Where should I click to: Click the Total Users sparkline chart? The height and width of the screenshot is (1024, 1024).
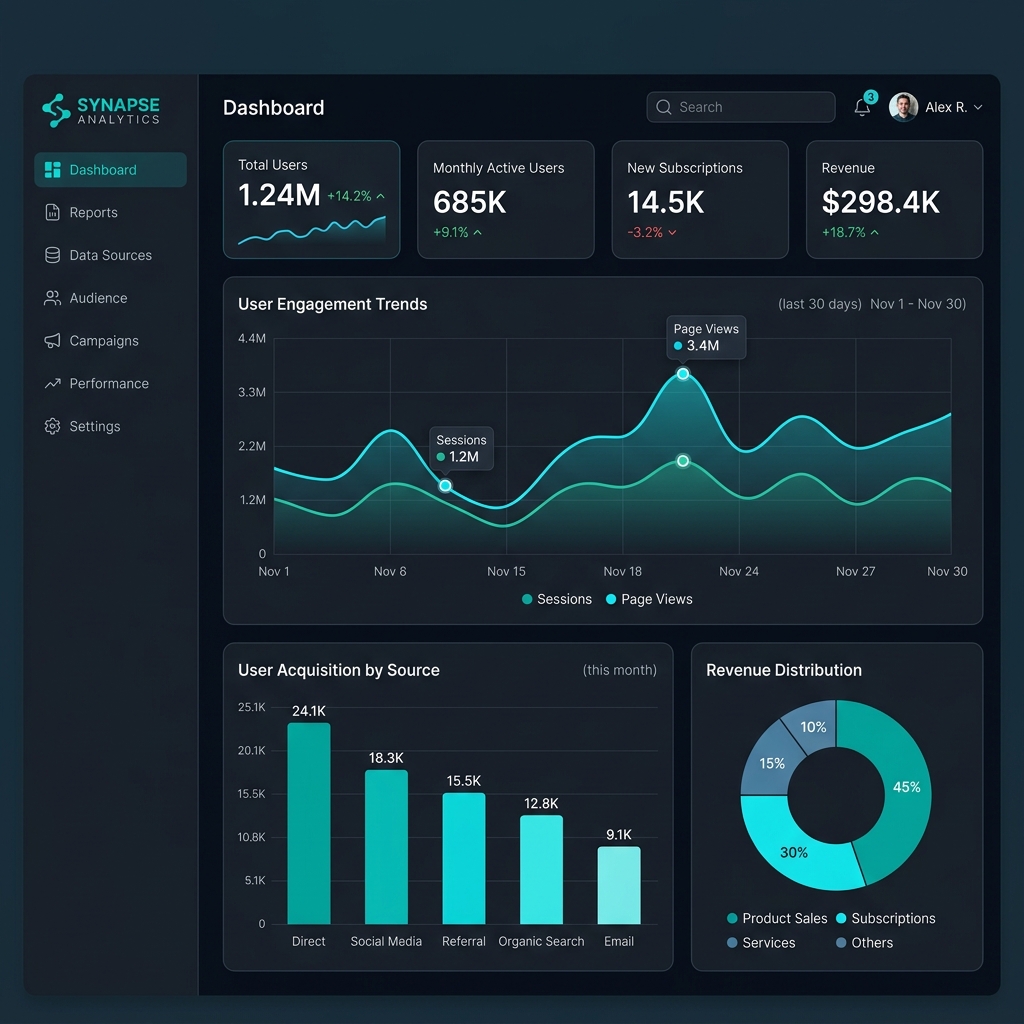tap(312, 230)
